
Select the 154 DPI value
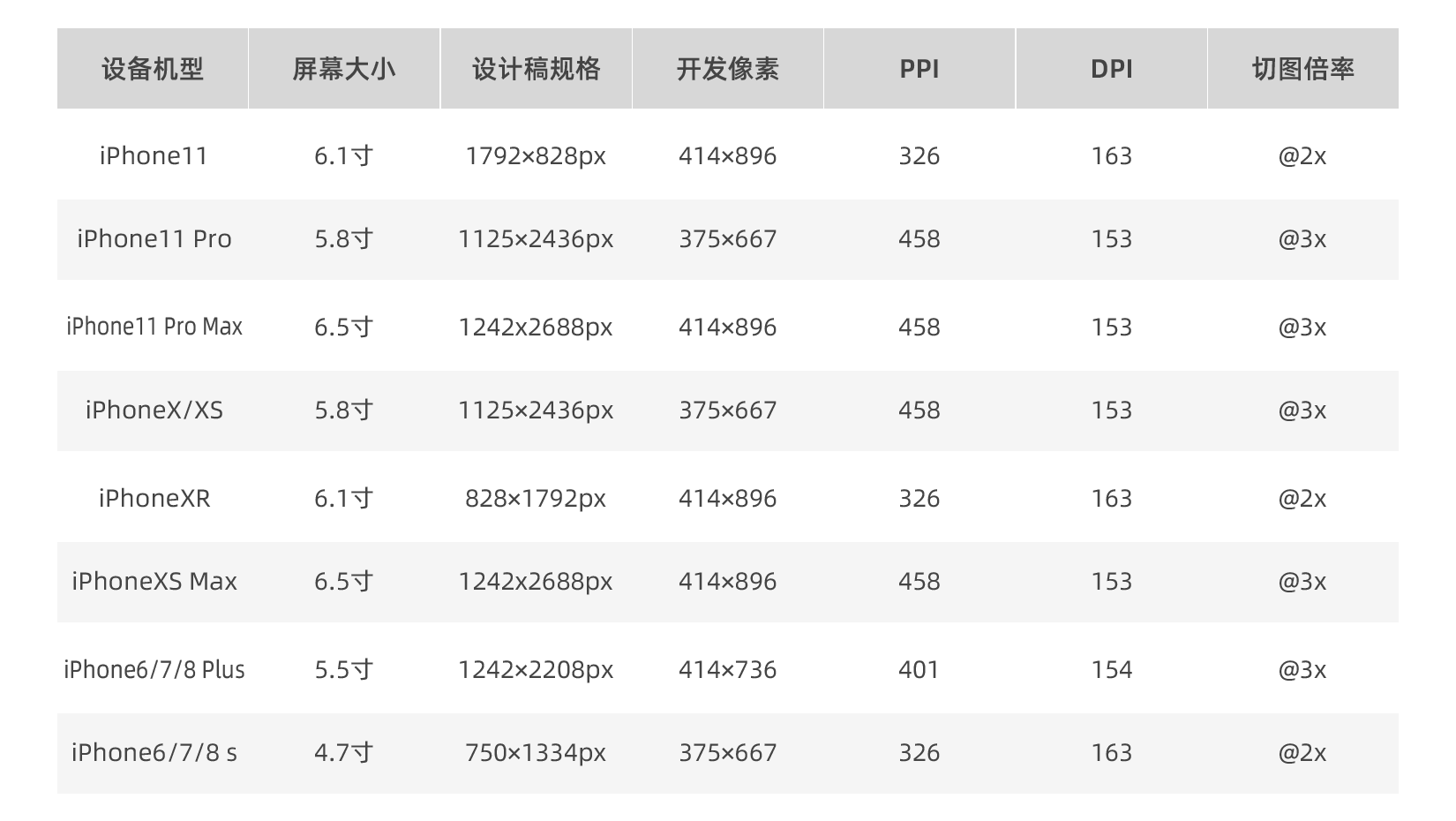pos(1111,670)
